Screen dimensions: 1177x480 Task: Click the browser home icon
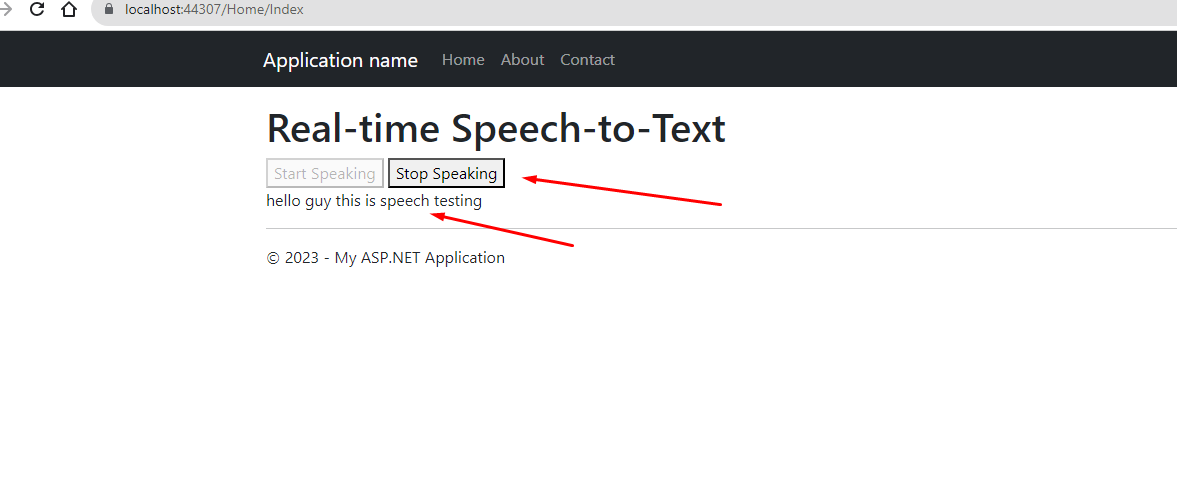pyautogui.click(x=68, y=10)
